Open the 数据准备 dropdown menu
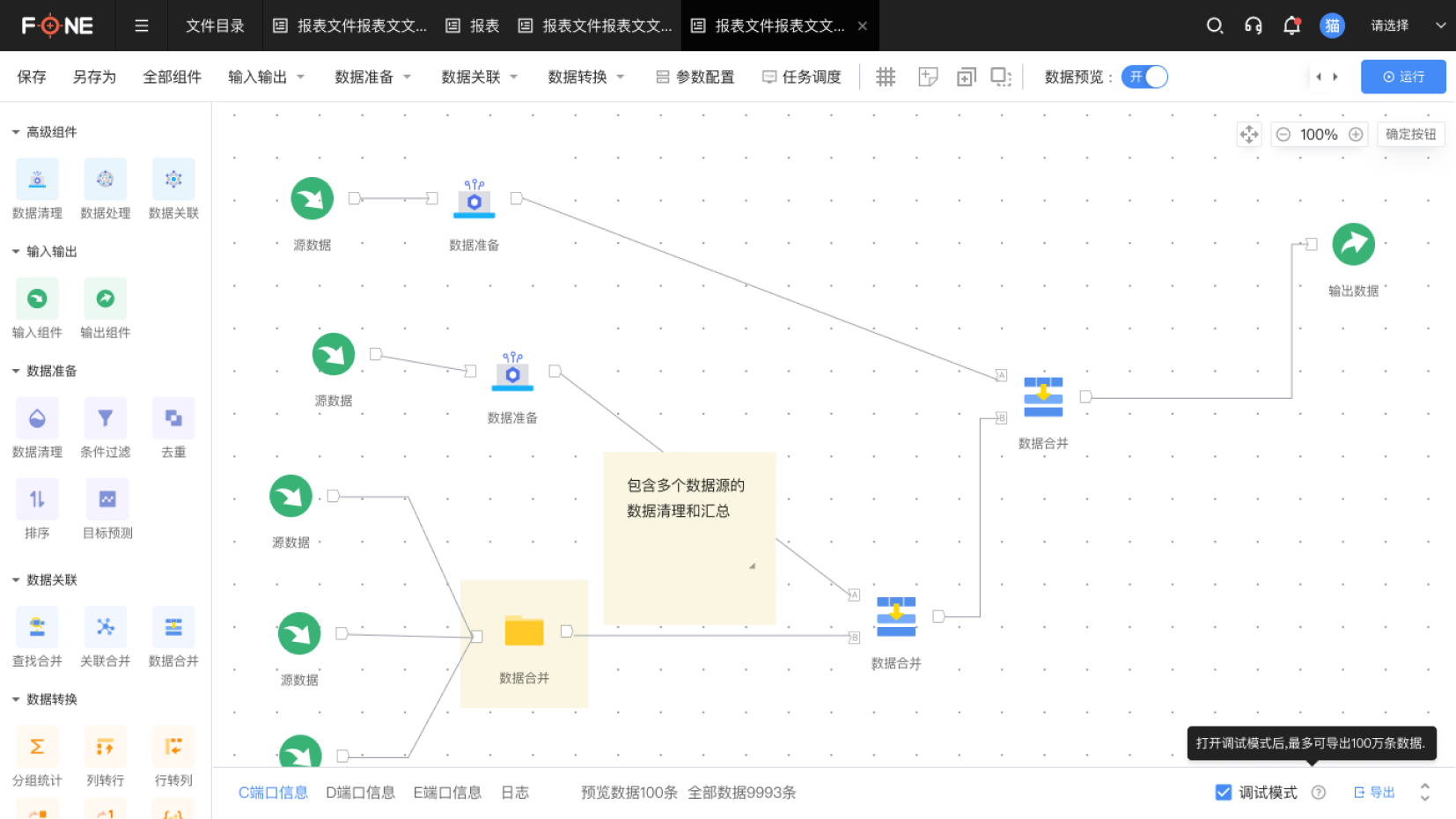This screenshot has height=819, width=1456. (x=372, y=77)
